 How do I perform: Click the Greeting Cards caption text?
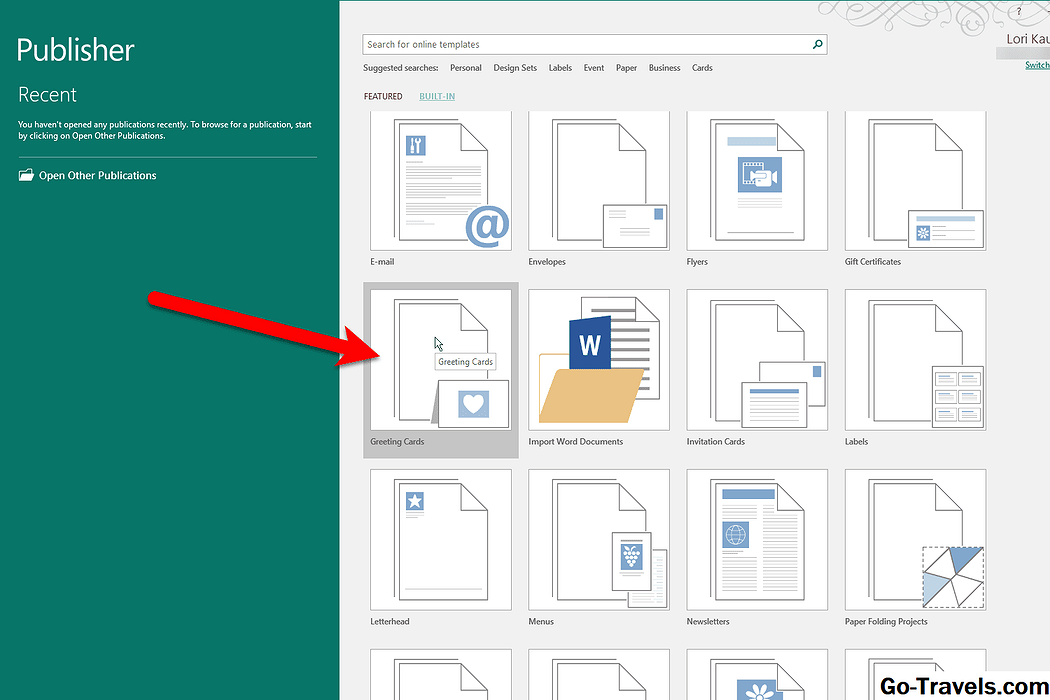point(397,441)
